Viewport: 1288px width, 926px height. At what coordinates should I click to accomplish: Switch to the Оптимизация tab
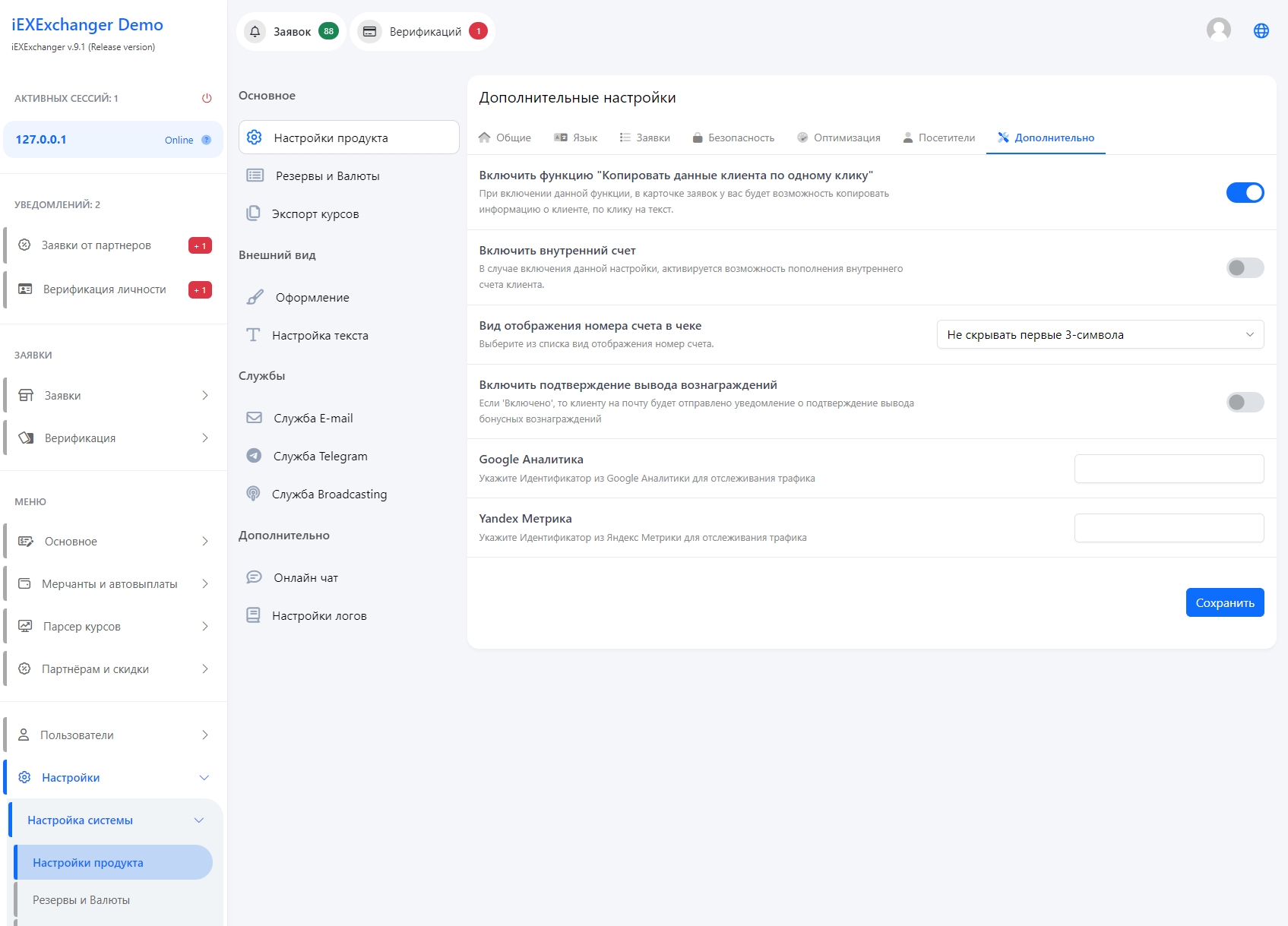pos(838,137)
